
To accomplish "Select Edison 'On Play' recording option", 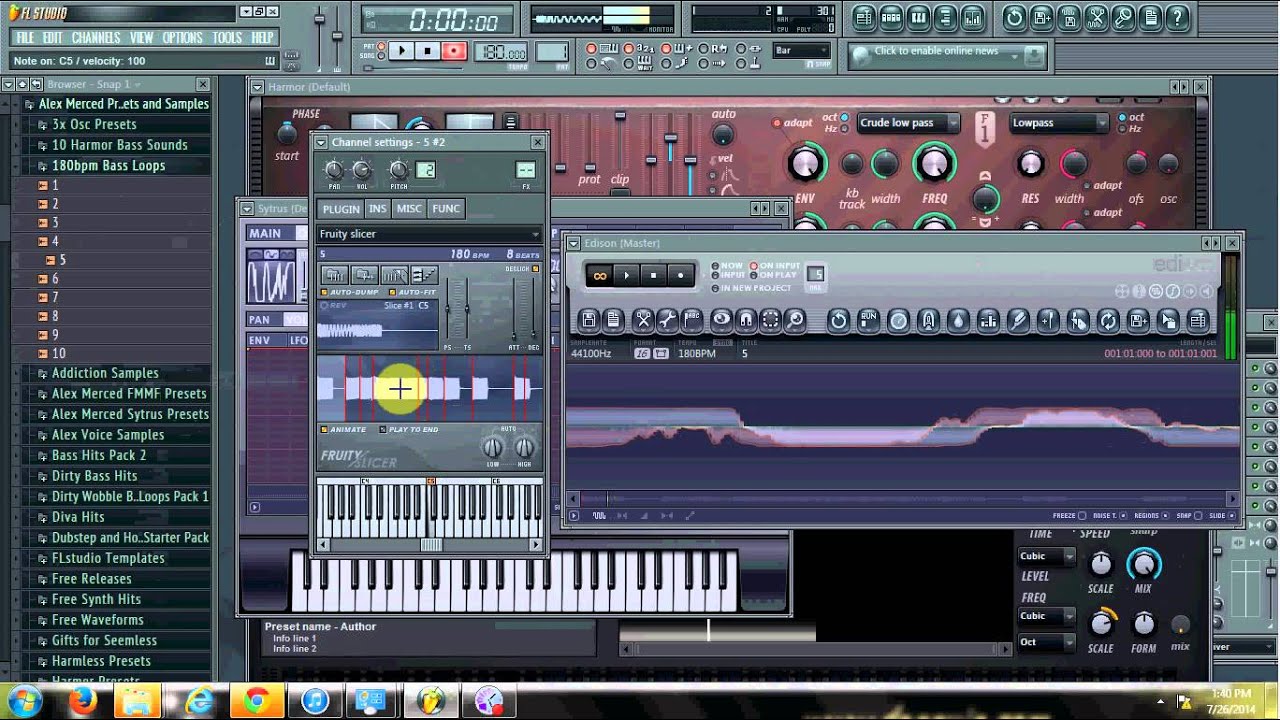I will [773, 275].
